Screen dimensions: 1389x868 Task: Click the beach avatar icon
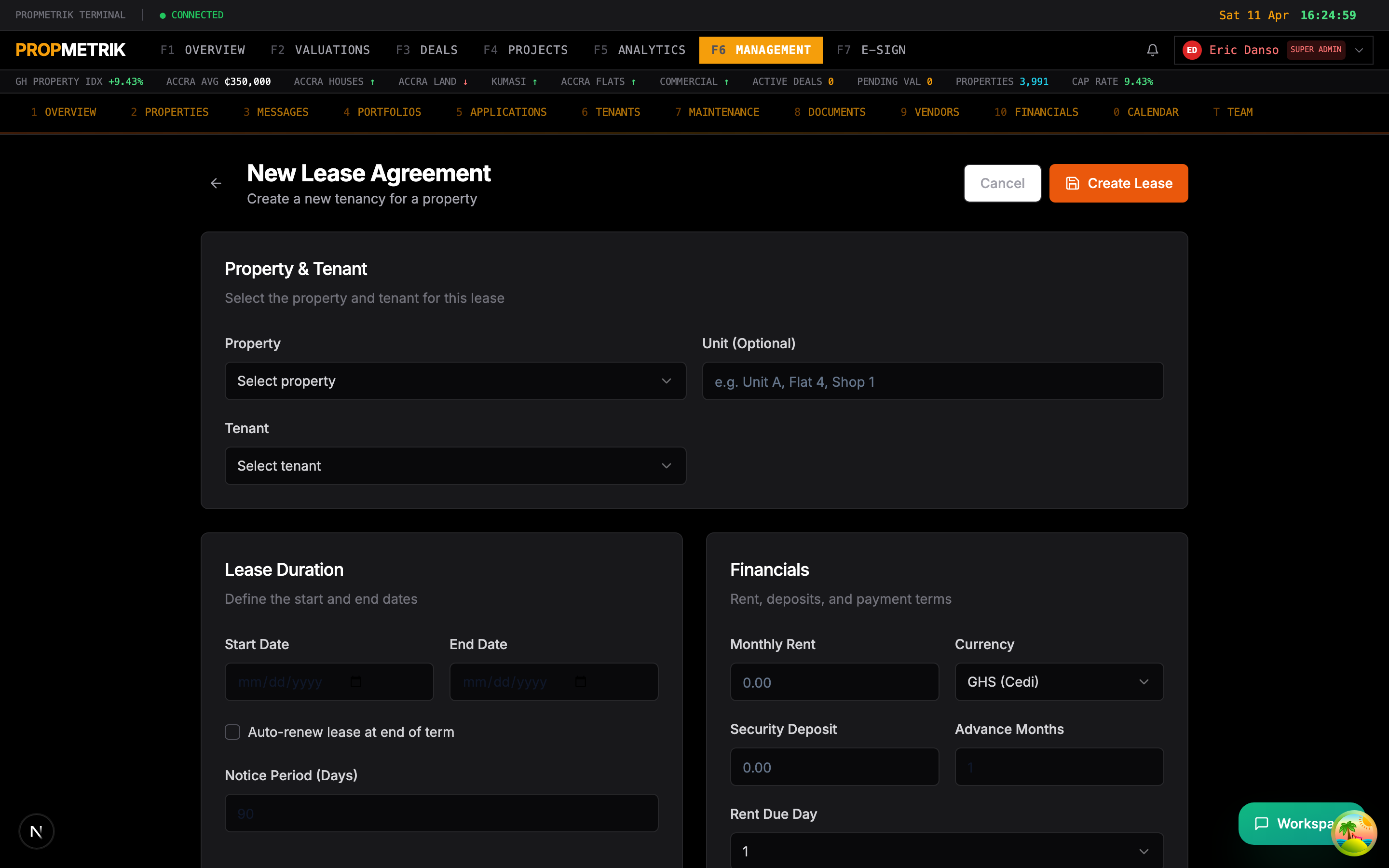pyautogui.click(x=1353, y=833)
